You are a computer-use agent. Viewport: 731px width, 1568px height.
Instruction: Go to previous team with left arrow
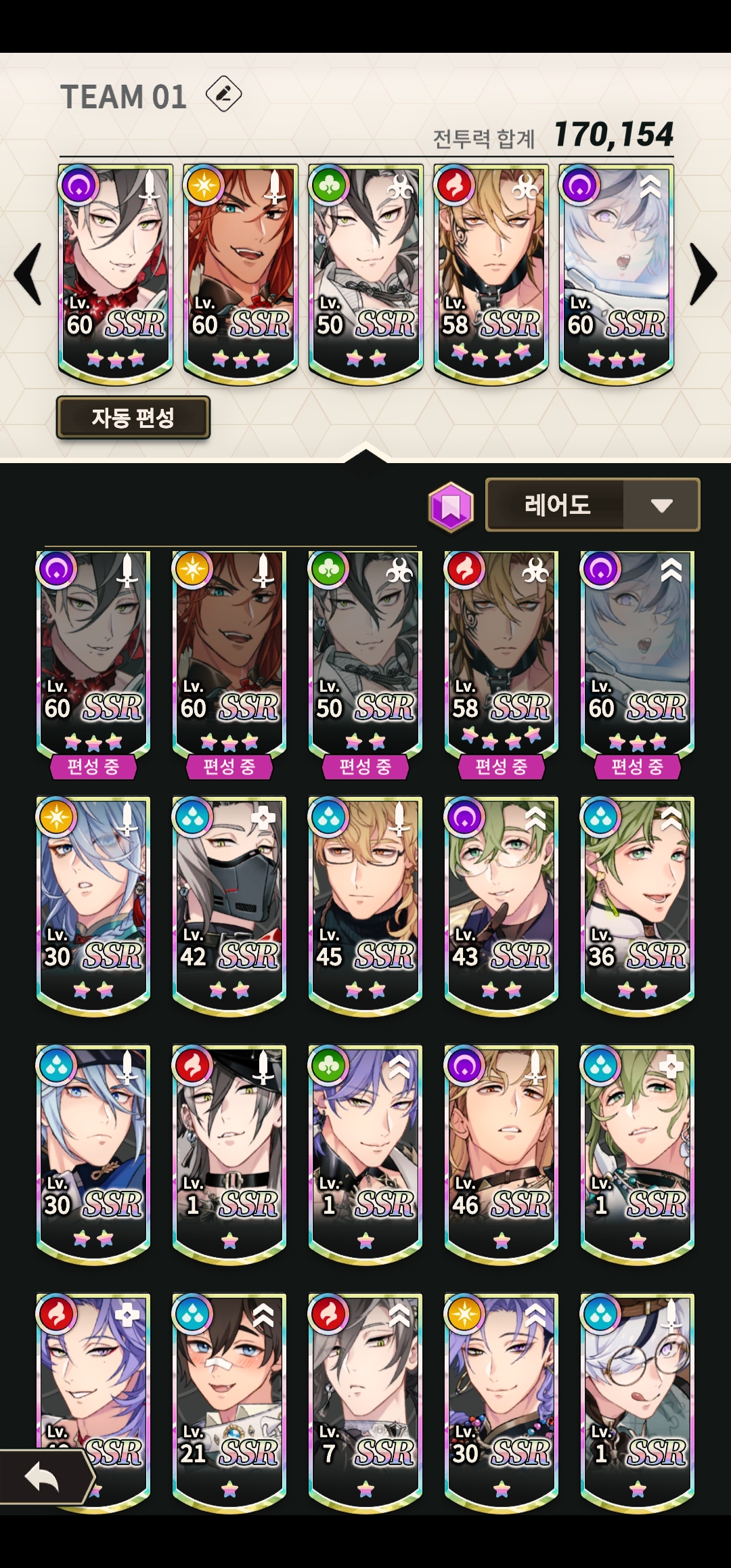point(28,274)
